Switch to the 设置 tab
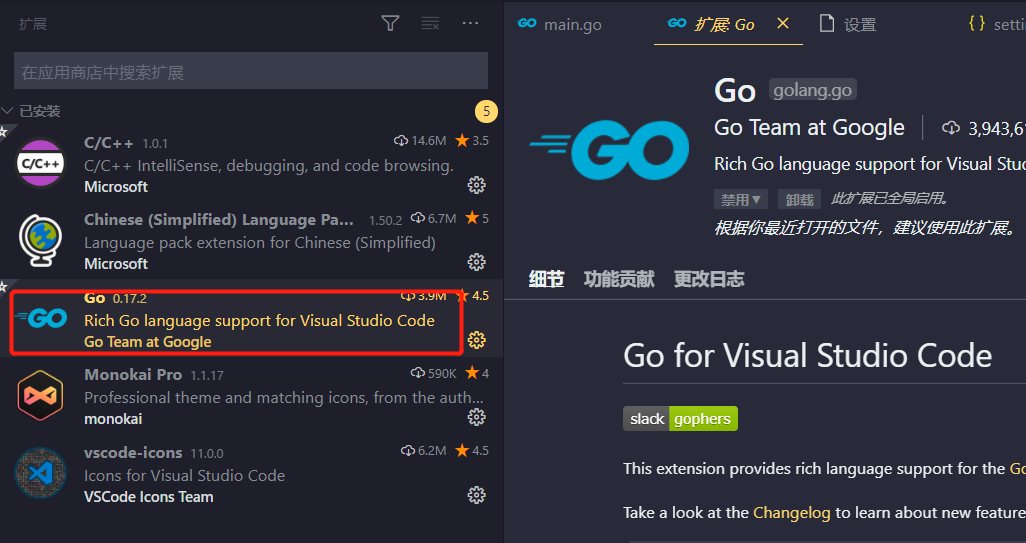 (x=849, y=24)
